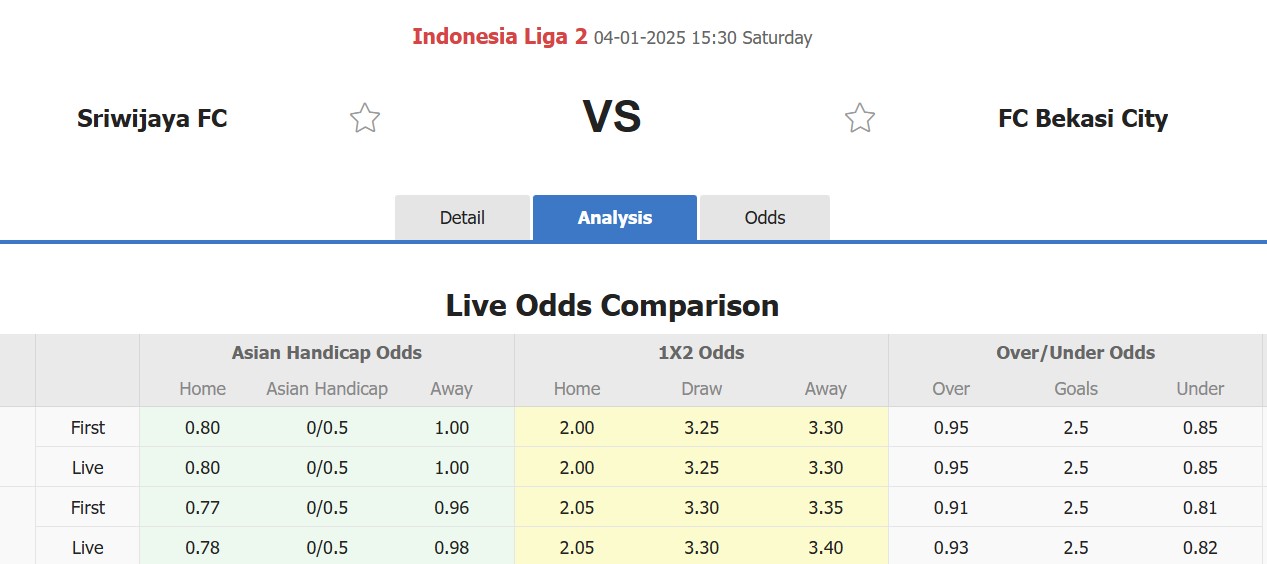Click the Asian Handicap Odds header
This screenshot has width=1267, height=564.
click(x=327, y=353)
